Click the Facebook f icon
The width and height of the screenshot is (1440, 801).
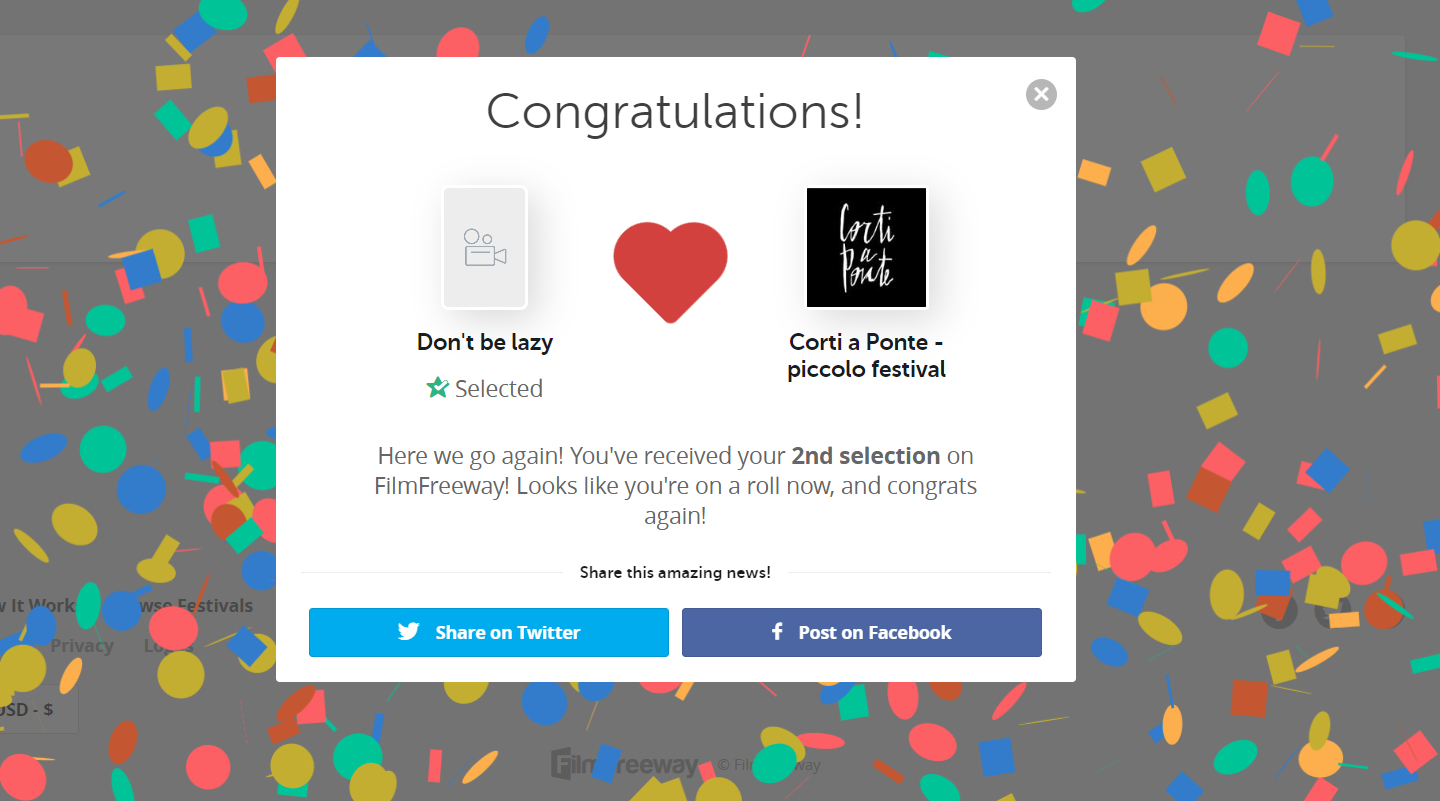[777, 632]
